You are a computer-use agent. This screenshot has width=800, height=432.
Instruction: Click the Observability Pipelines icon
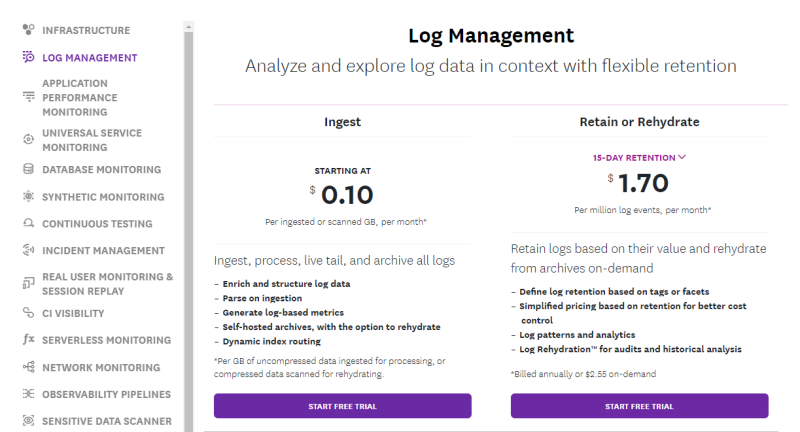(29, 394)
